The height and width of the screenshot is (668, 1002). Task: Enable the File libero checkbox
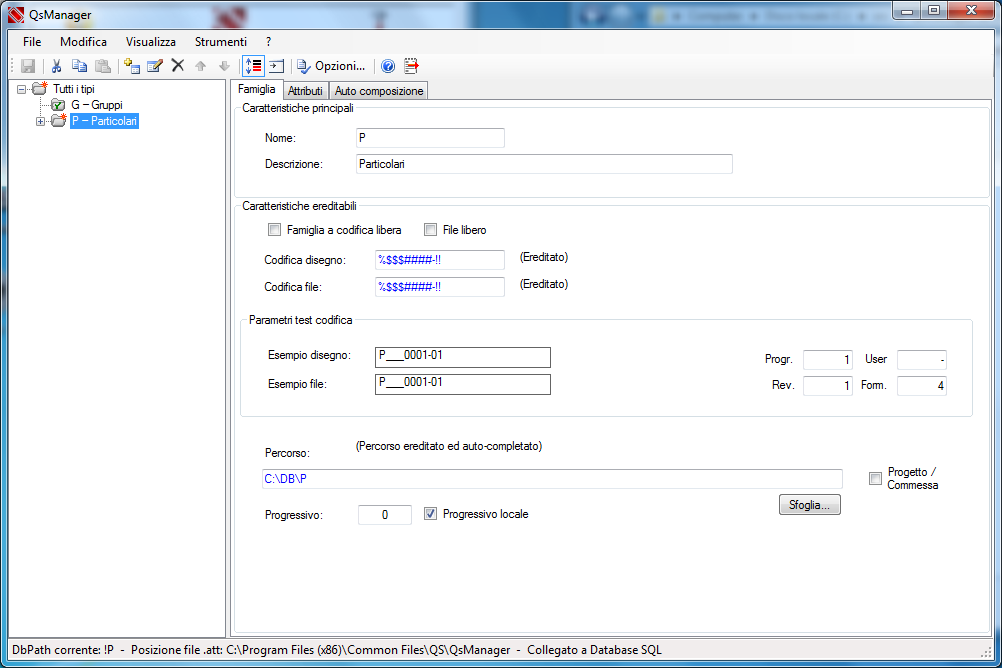tap(431, 229)
